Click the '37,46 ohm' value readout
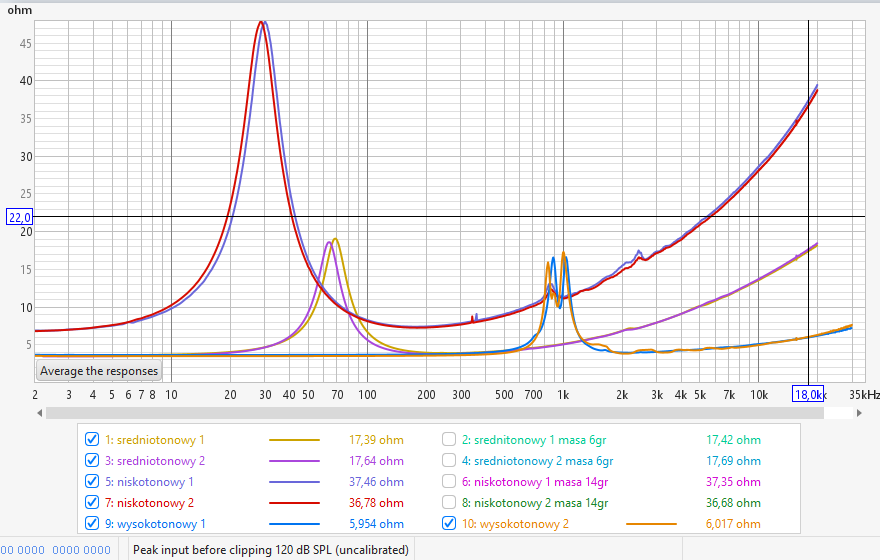Viewport: 880px width, 560px height. coord(376,482)
